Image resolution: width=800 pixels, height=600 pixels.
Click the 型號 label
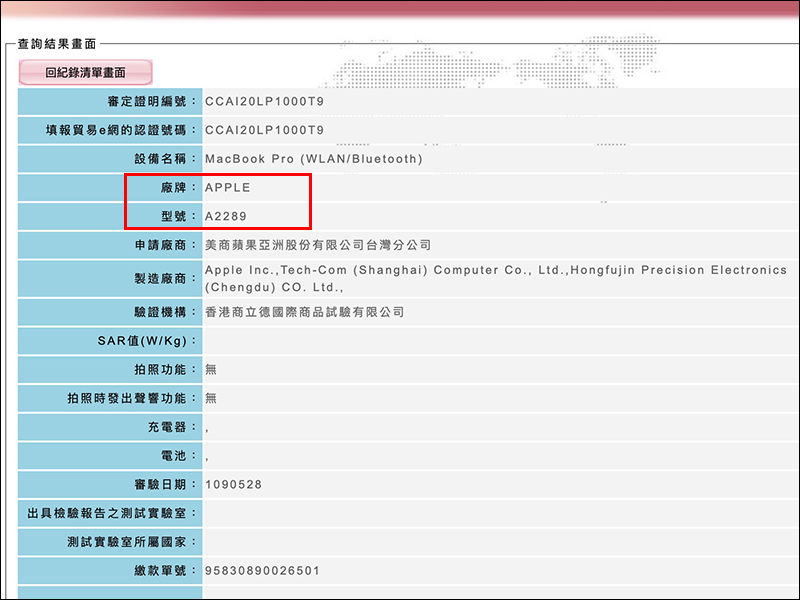click(x=179, y=216)
